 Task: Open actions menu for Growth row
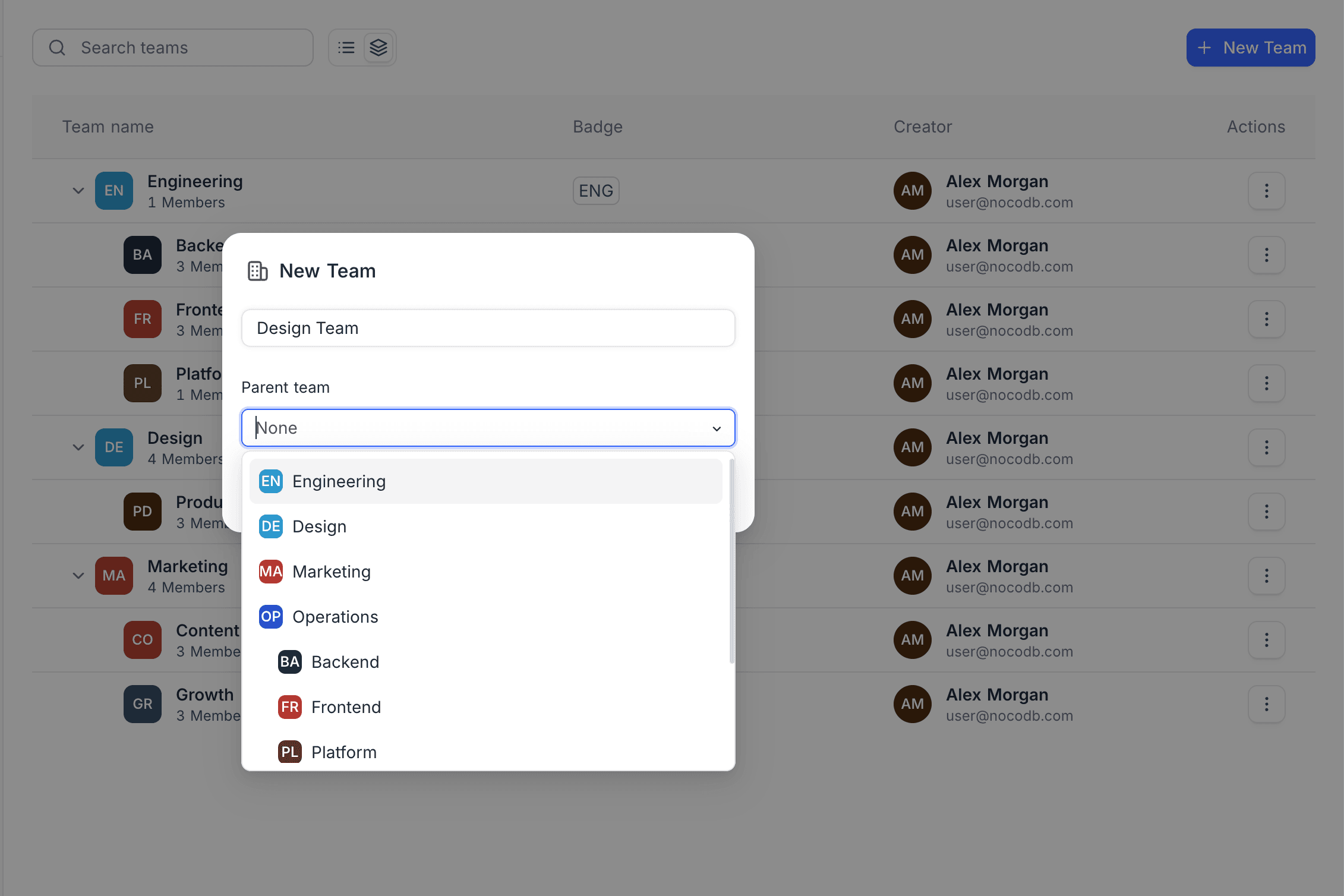(x=1266, y=704)
